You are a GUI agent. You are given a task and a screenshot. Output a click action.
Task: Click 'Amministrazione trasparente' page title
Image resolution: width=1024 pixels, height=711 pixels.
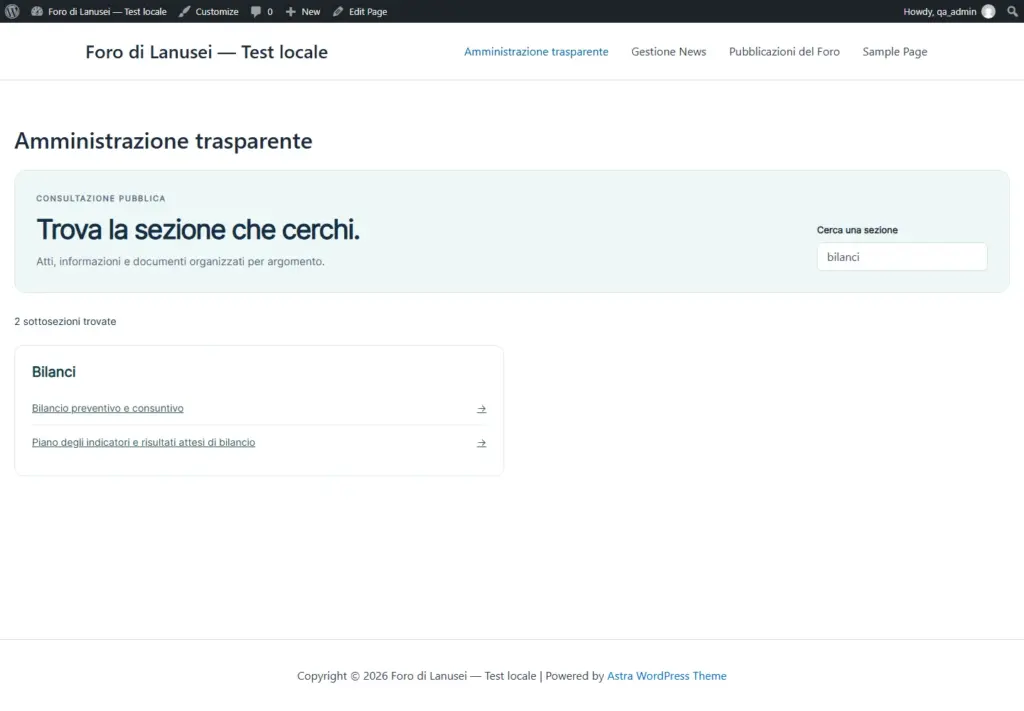point(163,140)
